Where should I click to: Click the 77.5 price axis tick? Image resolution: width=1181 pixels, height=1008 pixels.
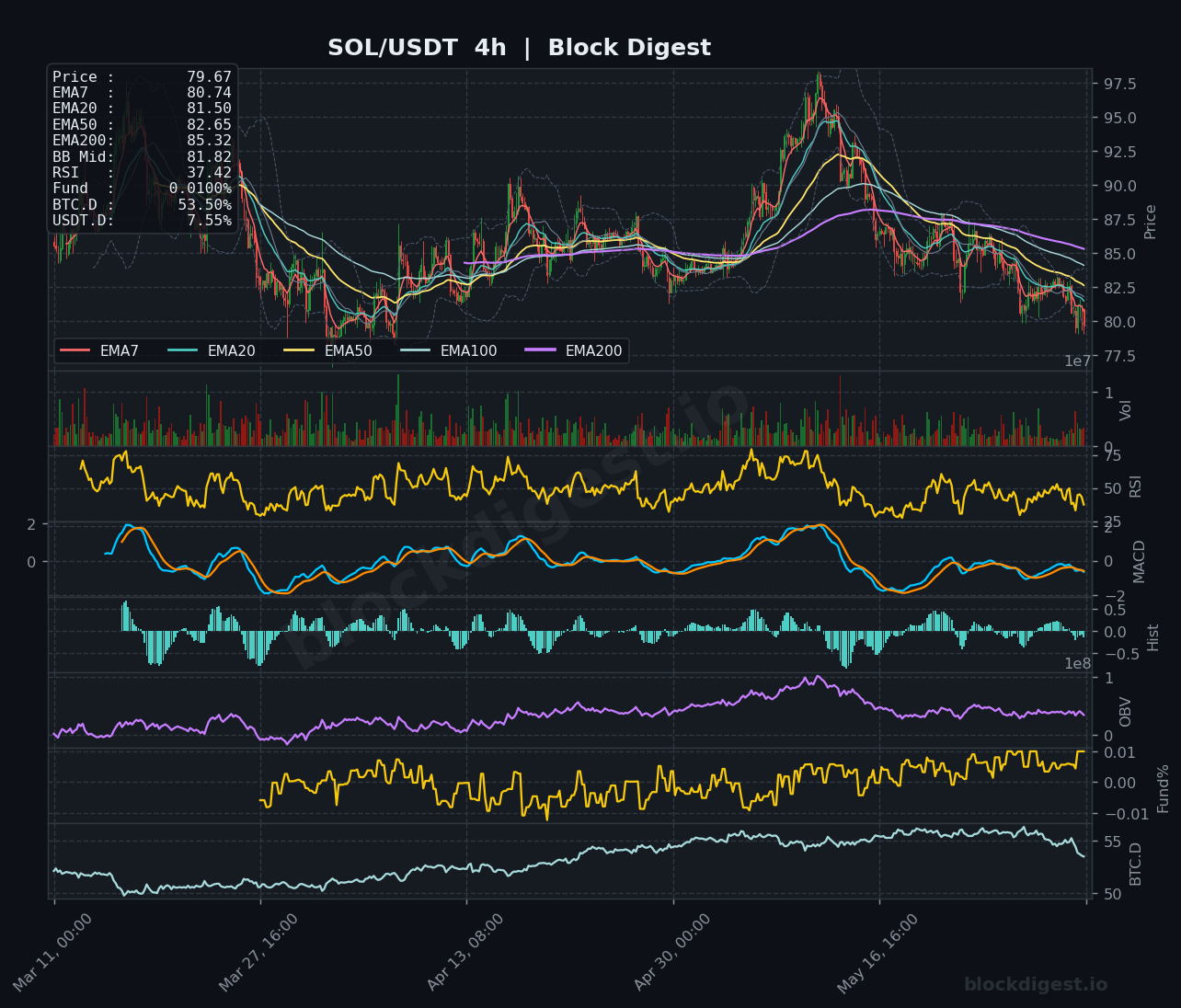[x=1119, y=357]
